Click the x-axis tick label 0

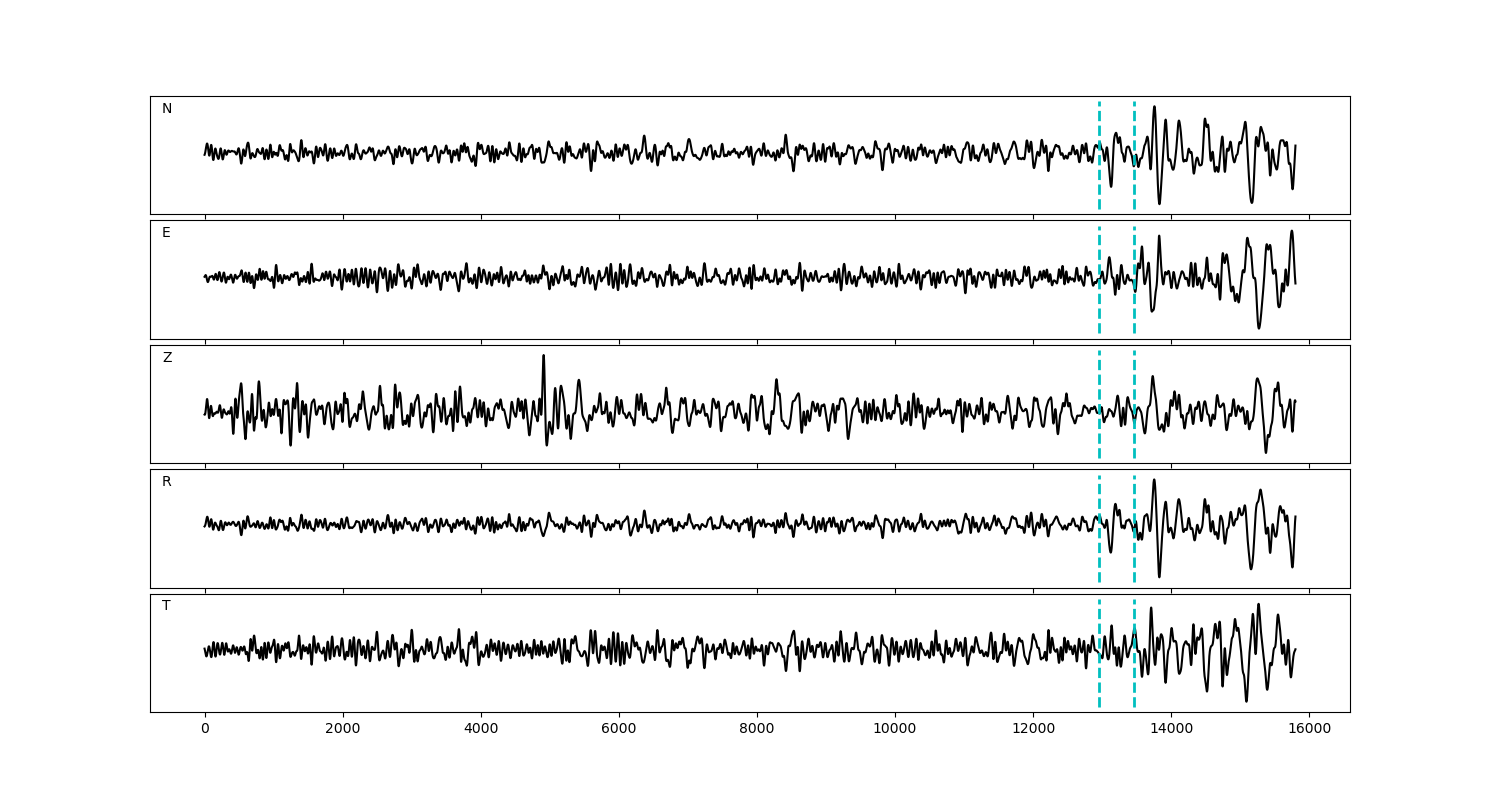pyautogui.click(x=205, y=729)
